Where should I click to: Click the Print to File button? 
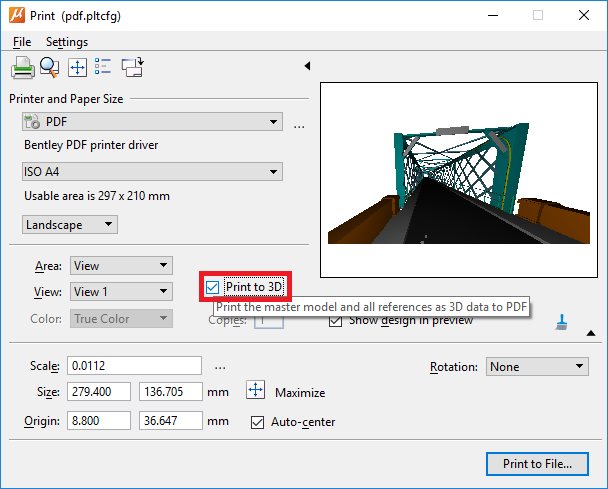coord(537,464)
